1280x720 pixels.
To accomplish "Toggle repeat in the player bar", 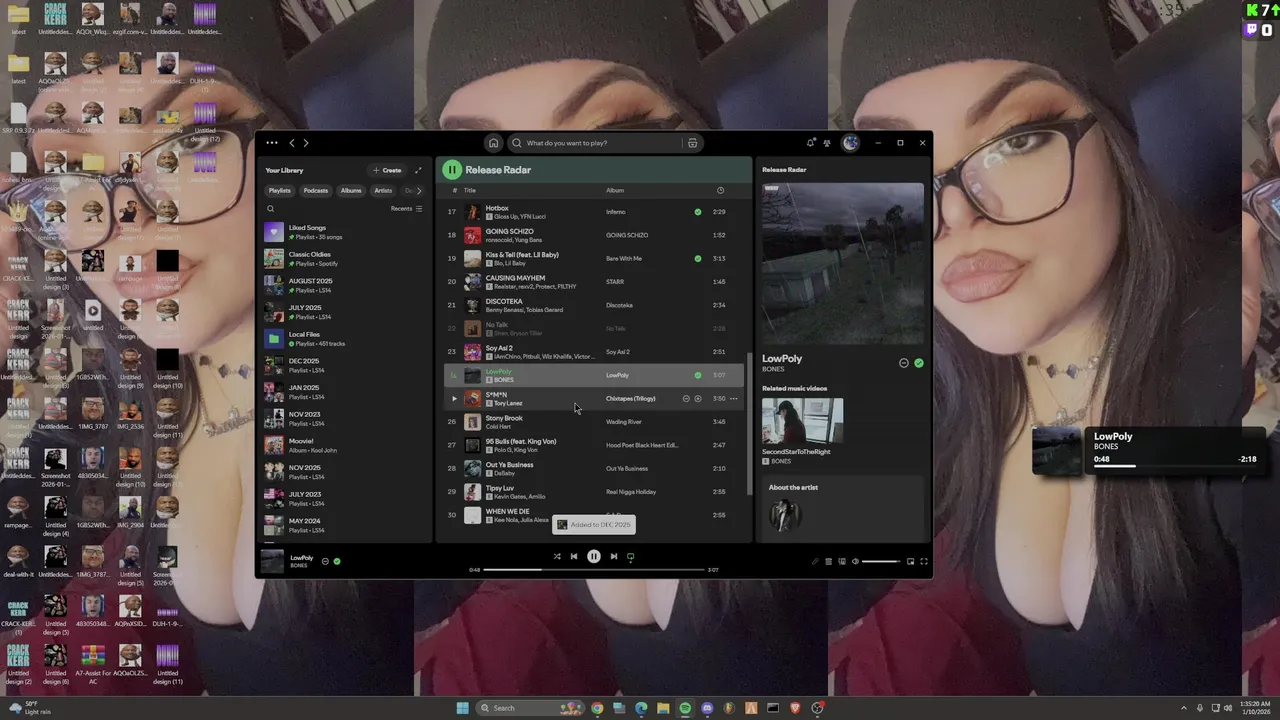I will click(630, 556).
